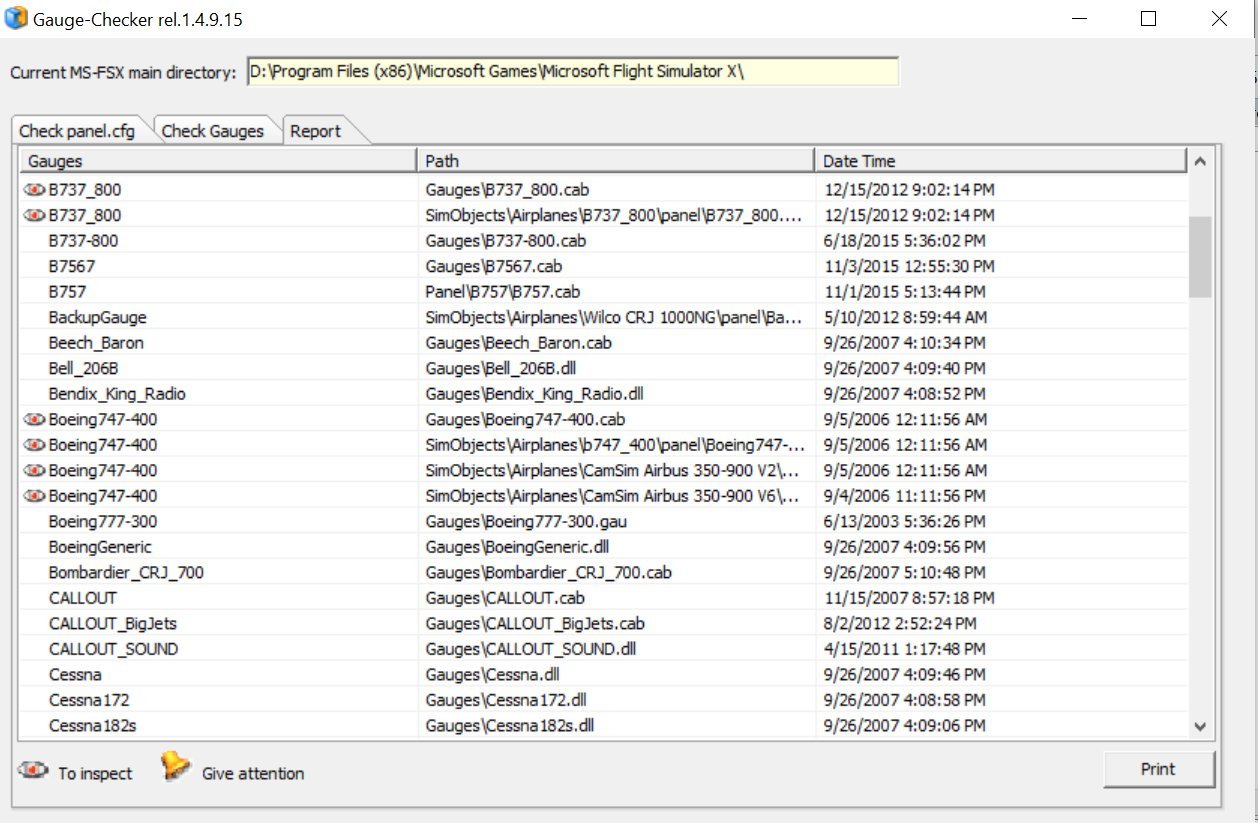This screenshot has height=823, width=1258.
Task: Sort by the Date Time column header
Action: coord(1001,161)
